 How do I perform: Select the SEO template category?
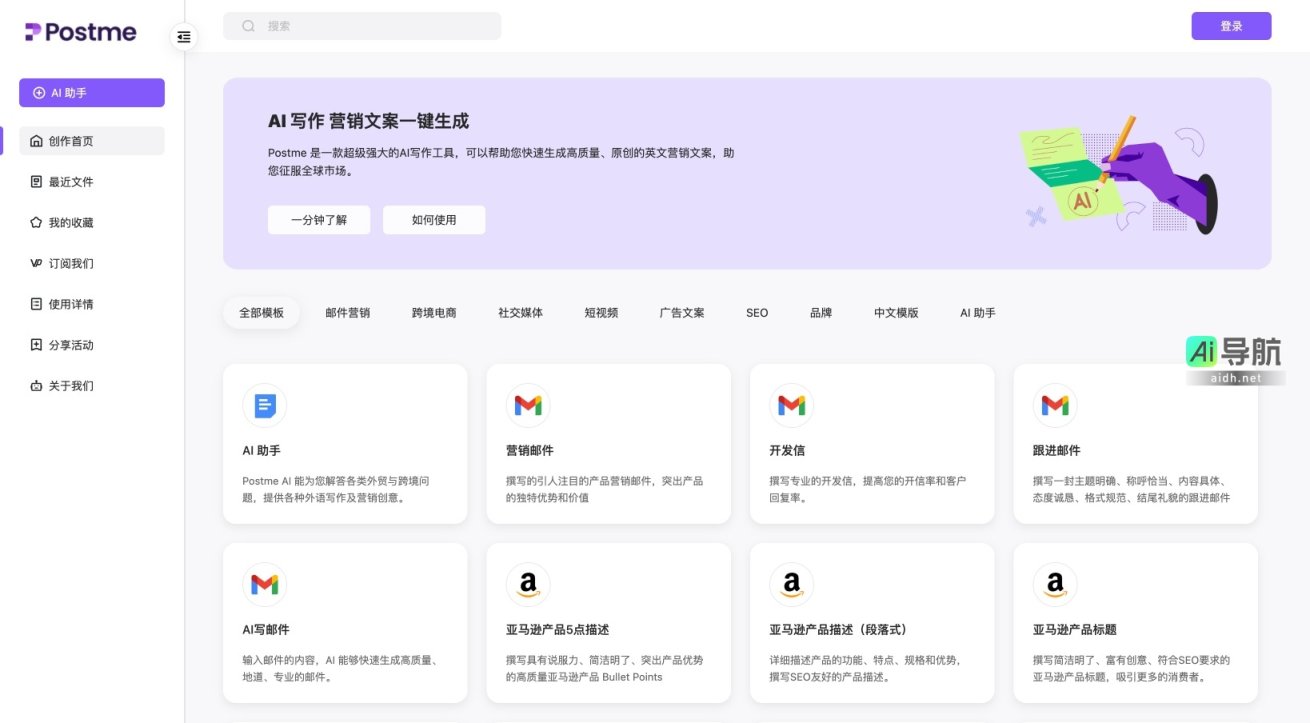click(x=756, y=312)
